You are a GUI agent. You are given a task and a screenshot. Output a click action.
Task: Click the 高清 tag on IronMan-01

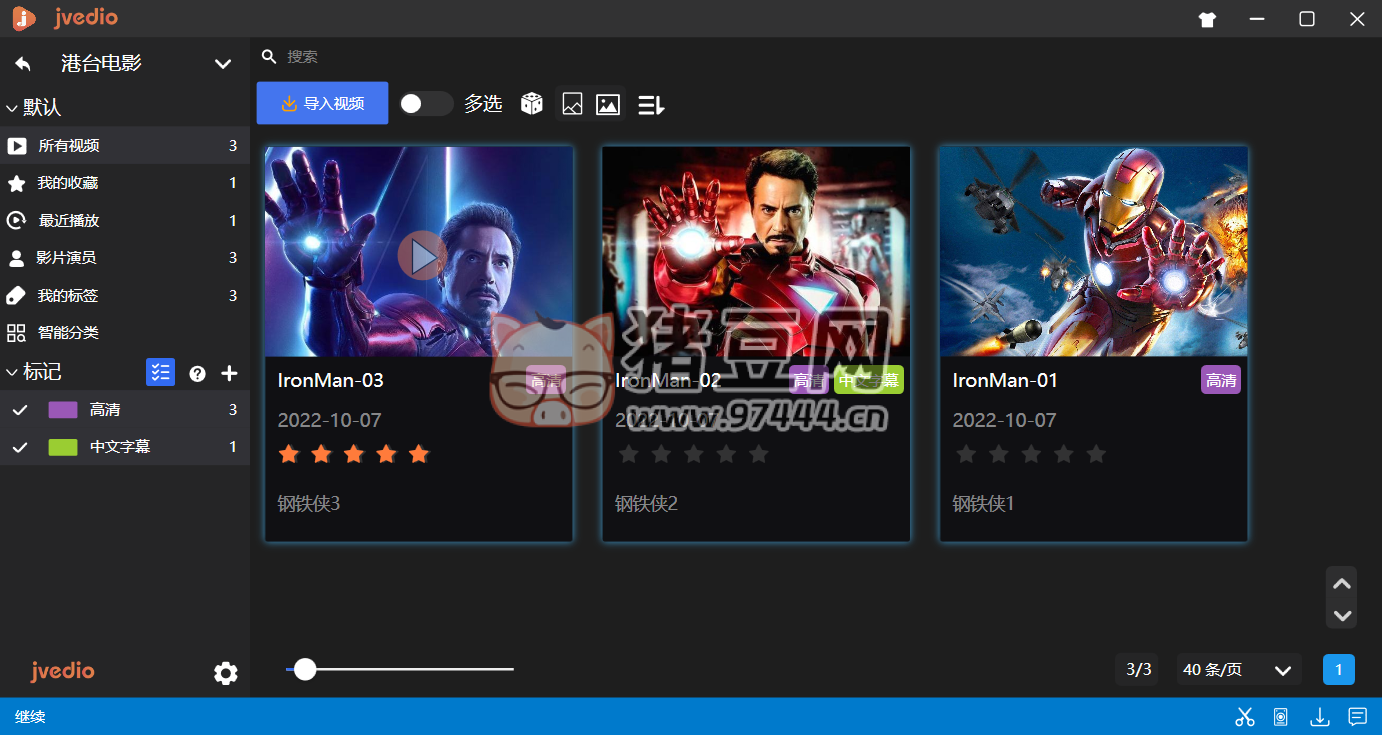click(1221, 380)
